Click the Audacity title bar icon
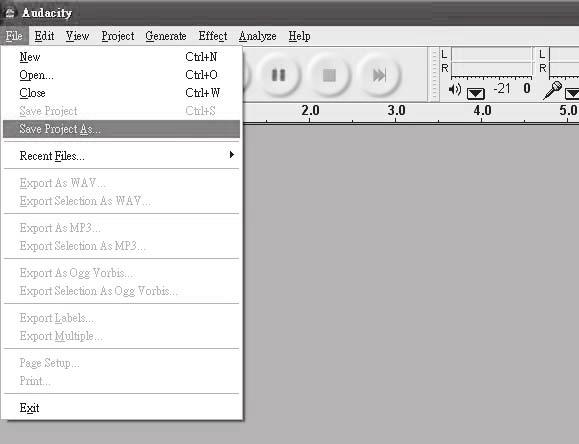 pos(10,13)
